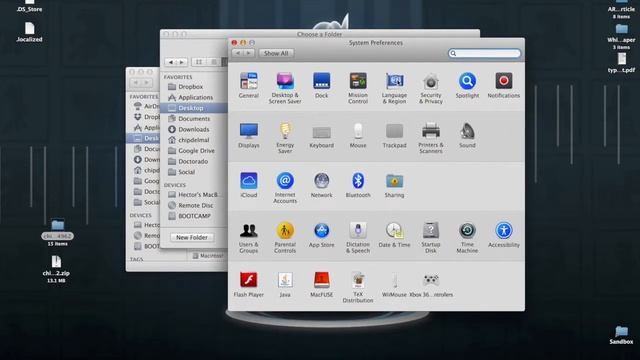Select Downloads in Choose a Folder sidebar

193,129
